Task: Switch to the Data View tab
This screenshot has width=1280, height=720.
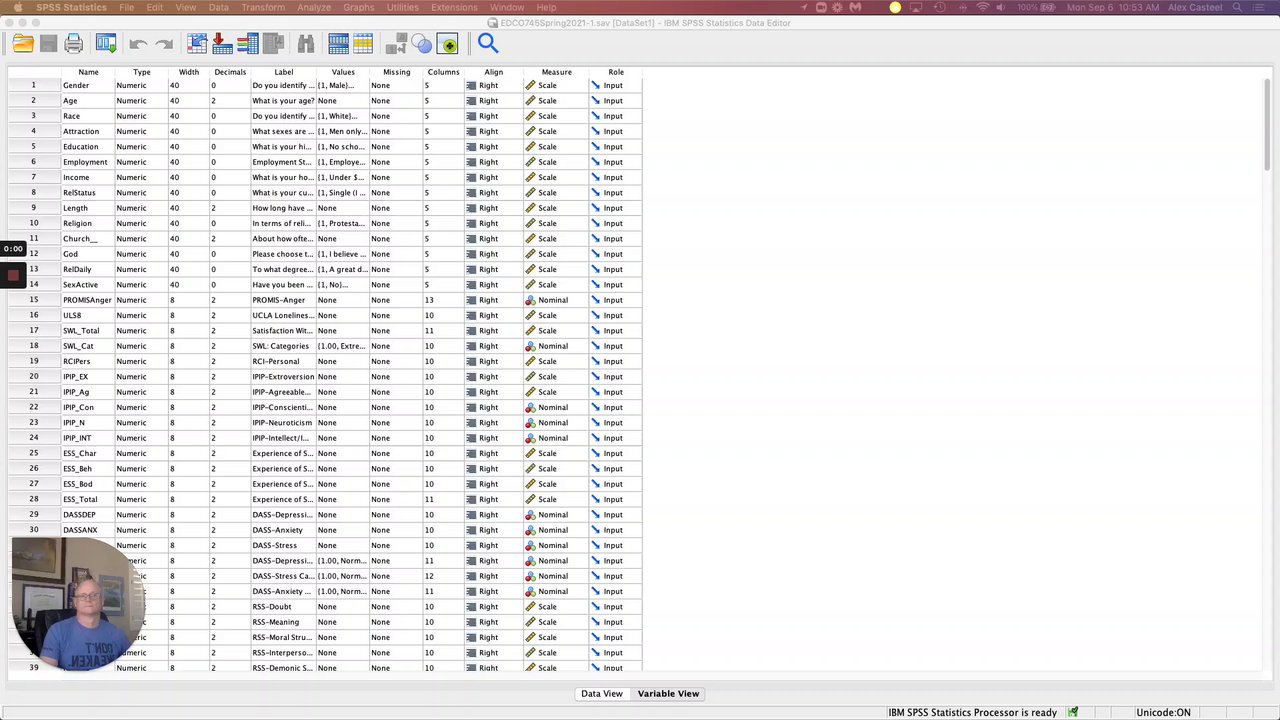Action: click(602, 693)
